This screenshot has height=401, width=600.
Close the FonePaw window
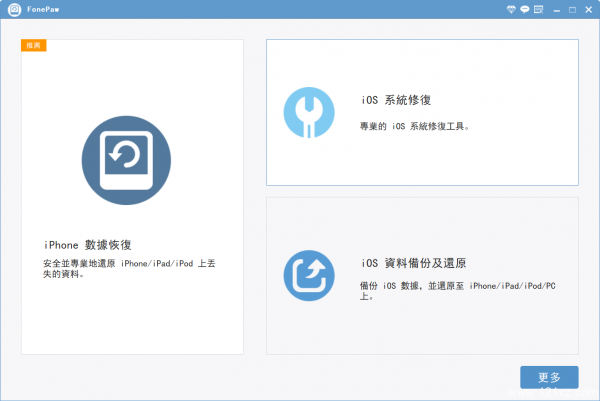point(589,10)
